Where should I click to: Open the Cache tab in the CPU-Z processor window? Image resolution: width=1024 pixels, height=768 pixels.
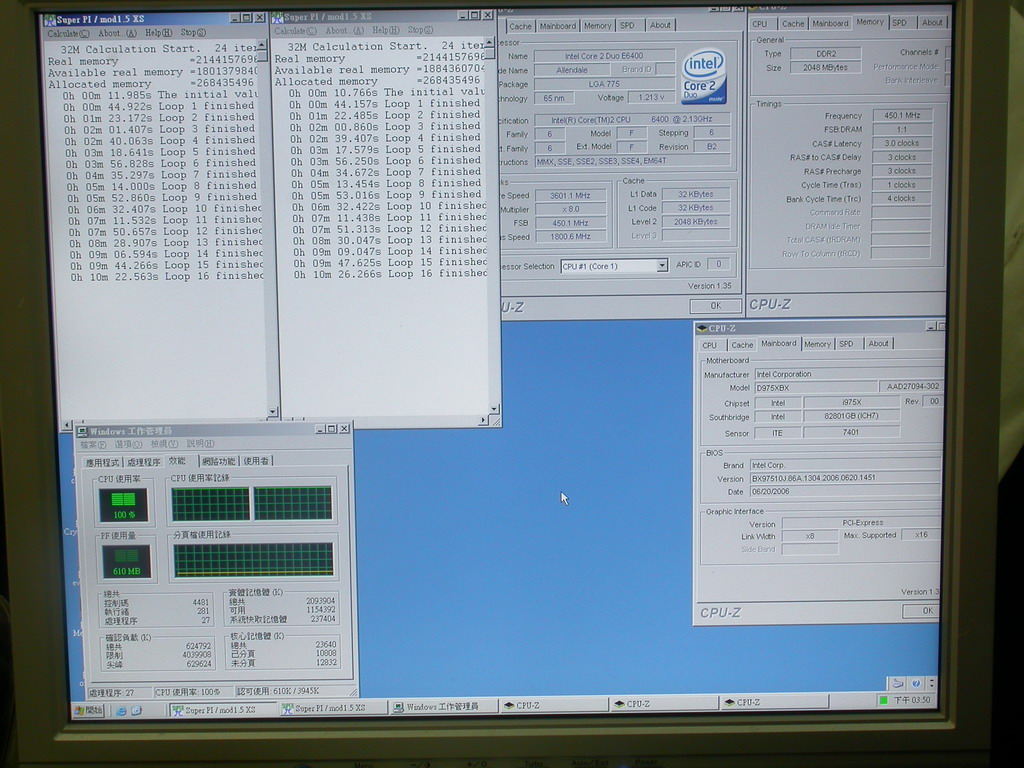520,26
